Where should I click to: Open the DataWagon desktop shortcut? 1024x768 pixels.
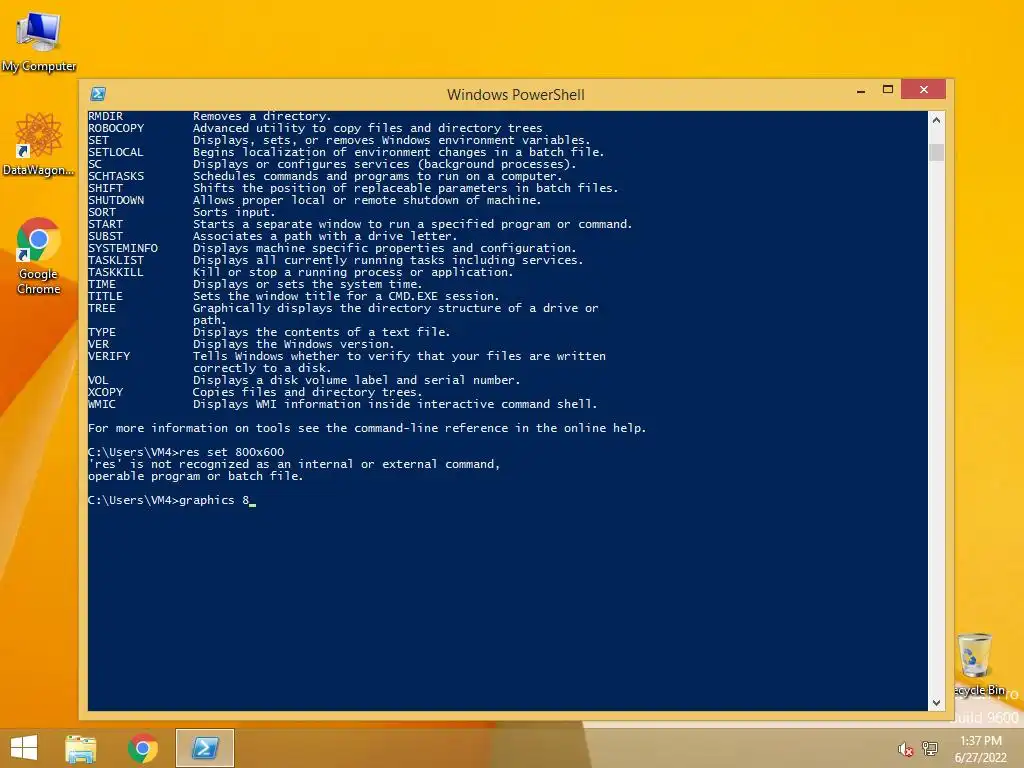click(39, 144)
